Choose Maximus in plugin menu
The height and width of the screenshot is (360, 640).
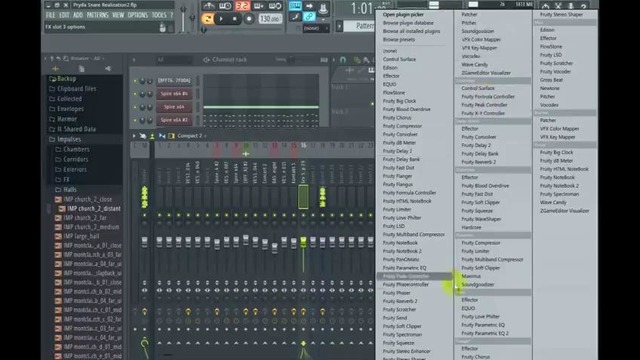click(x=471, y=276)
